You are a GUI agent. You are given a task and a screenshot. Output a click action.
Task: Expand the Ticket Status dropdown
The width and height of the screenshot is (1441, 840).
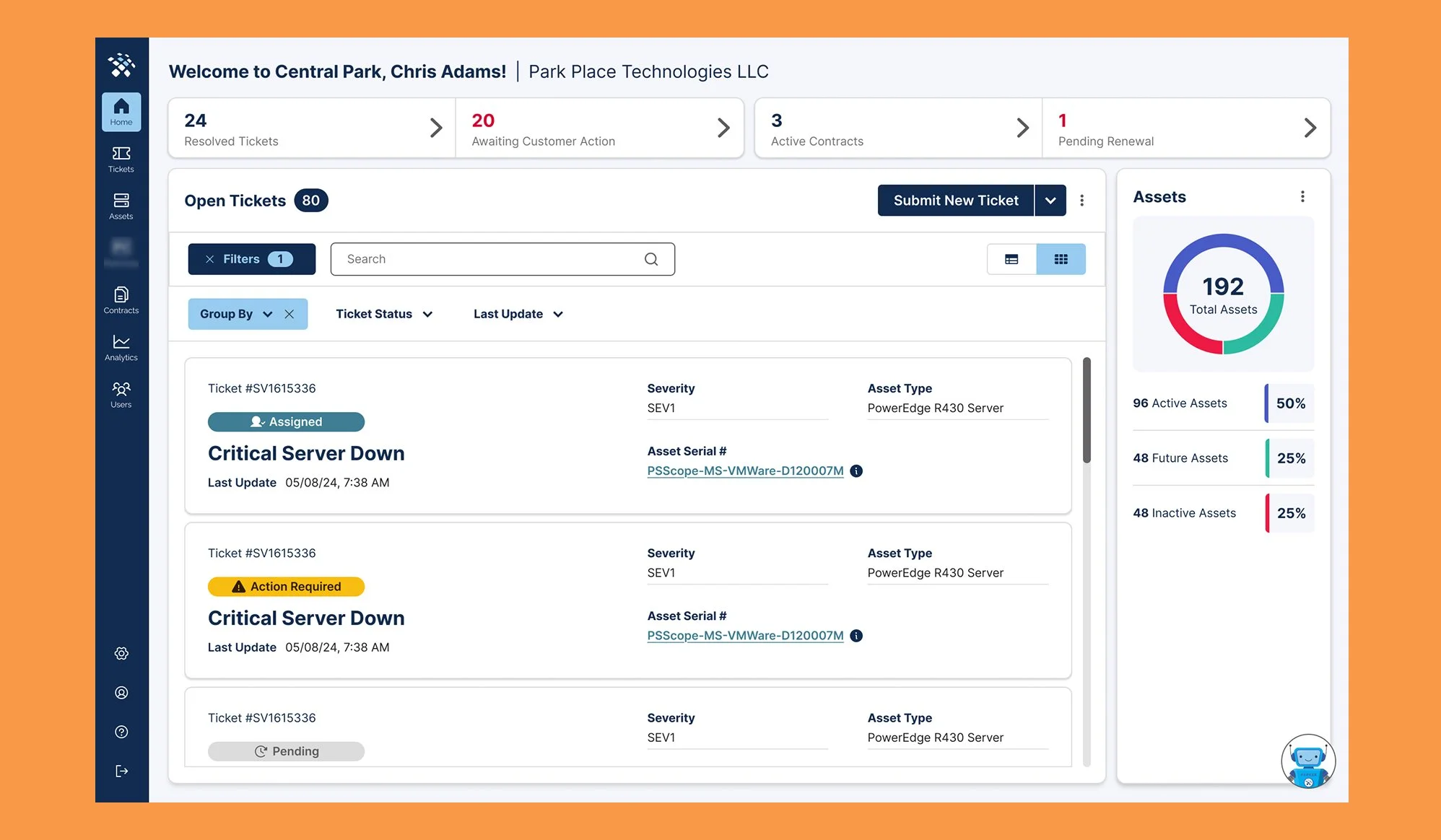(384, 314)
